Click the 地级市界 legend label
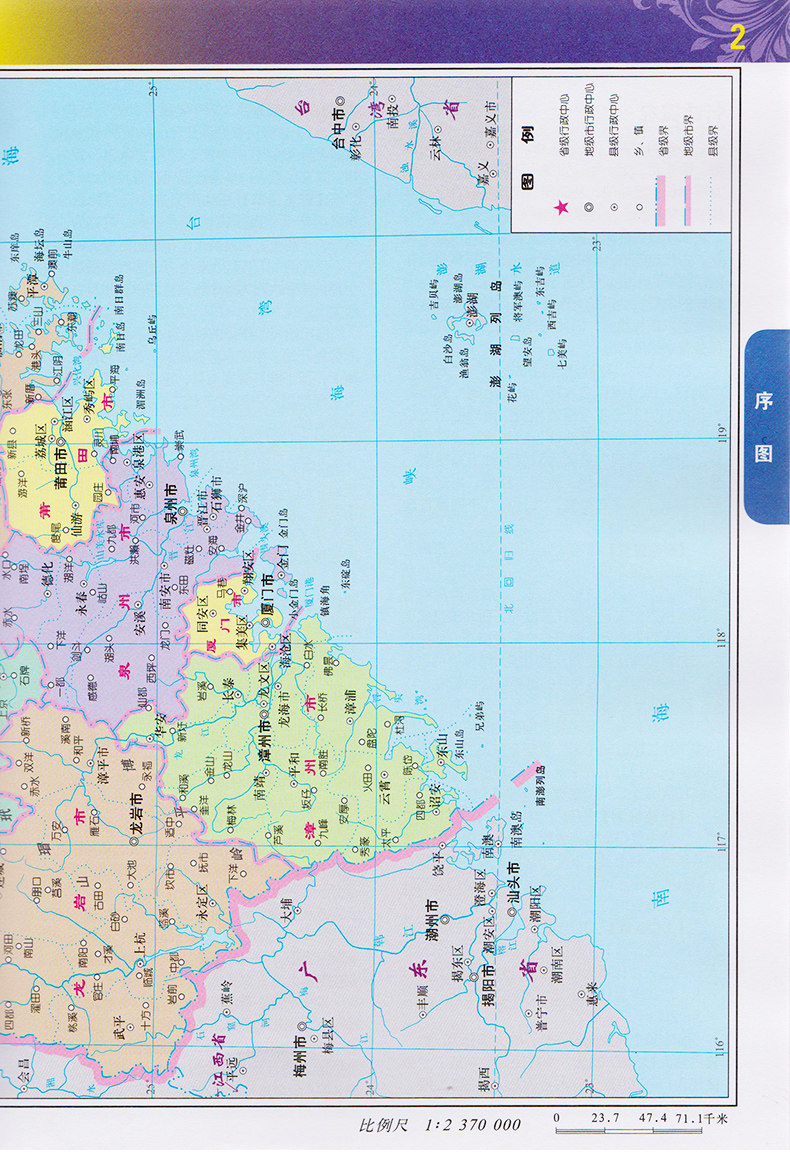Image resolution: width=790 pixels, height=1165 pixels. (688, 135)
